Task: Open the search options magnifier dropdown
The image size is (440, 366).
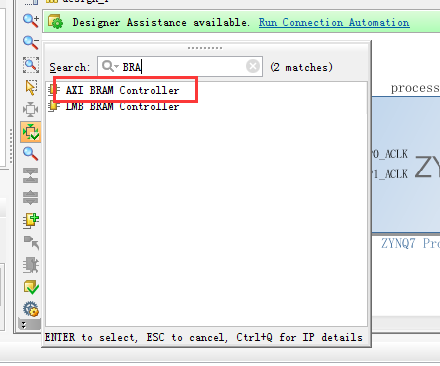Action: (110, 66)
